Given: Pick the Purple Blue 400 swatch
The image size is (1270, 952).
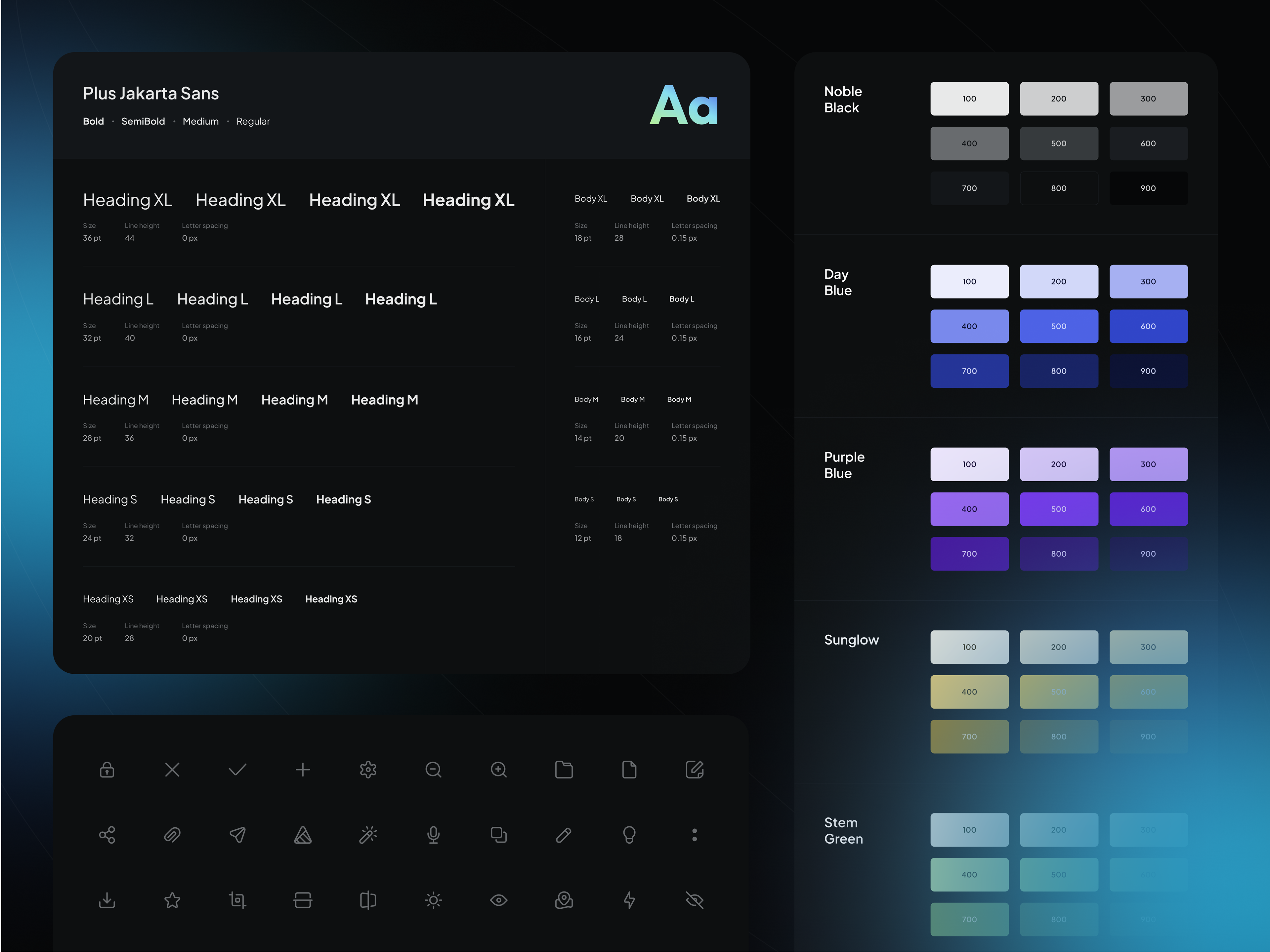Looking at the screenshot, I should pyautogui.click(x=969, y=509).
